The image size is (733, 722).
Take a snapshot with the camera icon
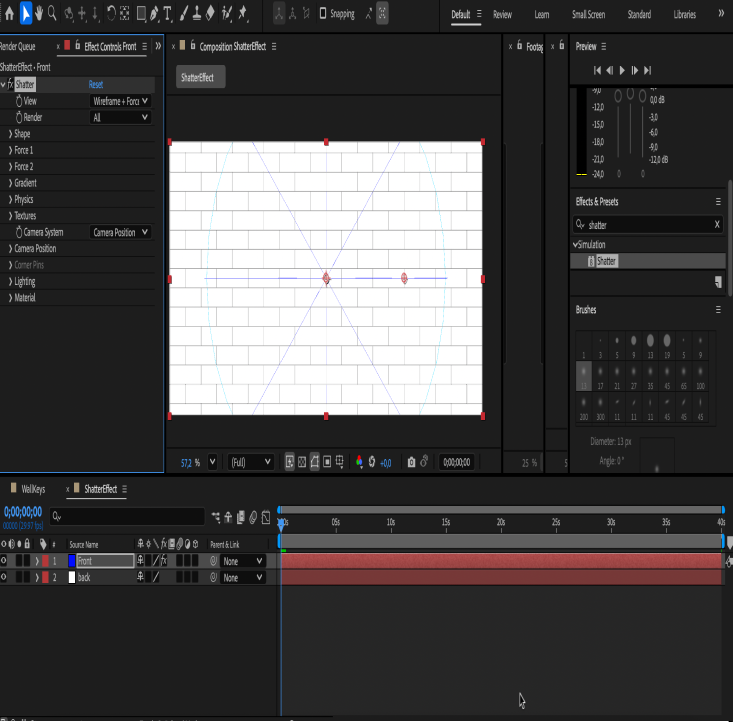click(x=411, y=462)
